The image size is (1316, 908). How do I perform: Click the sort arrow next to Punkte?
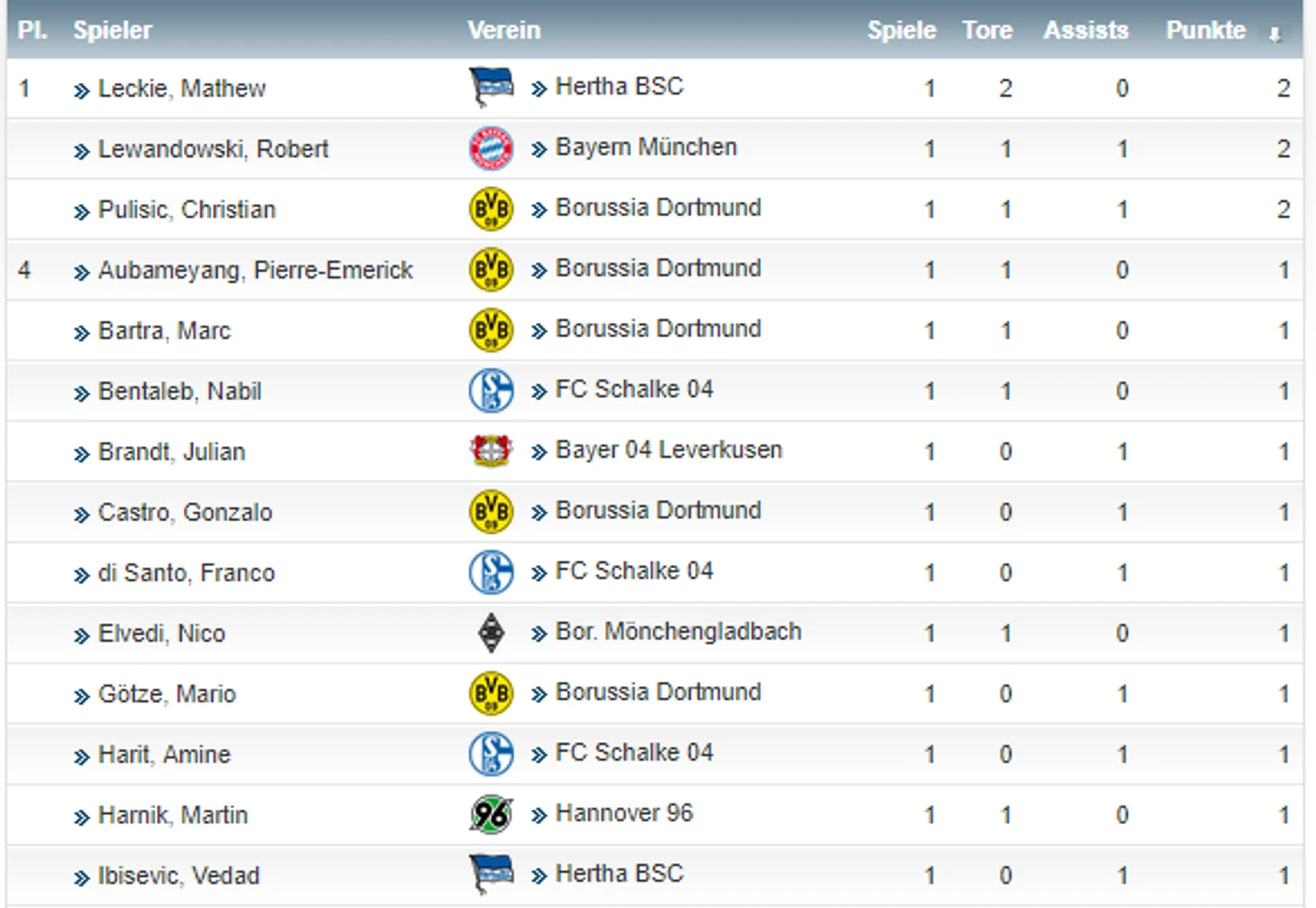[x=1275, y=34]
